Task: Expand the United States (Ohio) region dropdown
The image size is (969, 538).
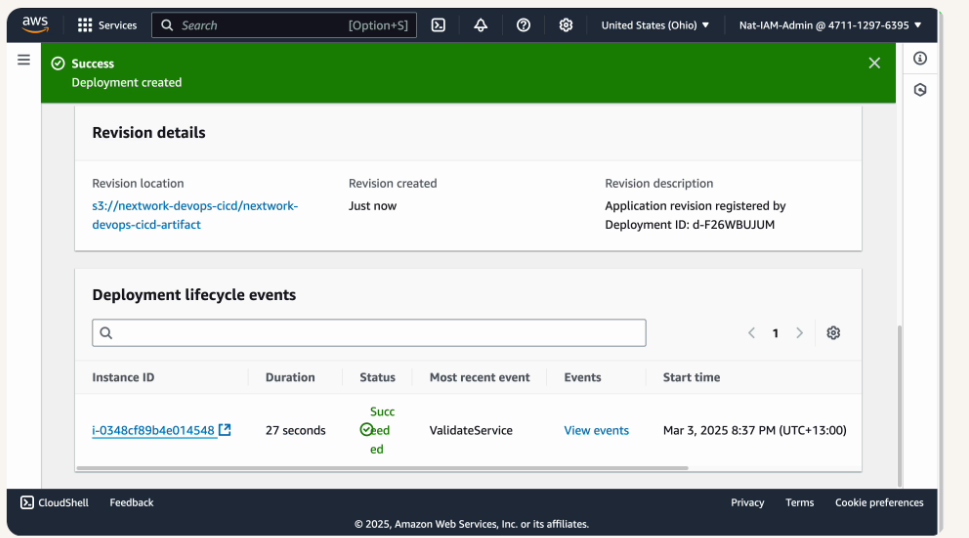Action: (x=655, y=25)
